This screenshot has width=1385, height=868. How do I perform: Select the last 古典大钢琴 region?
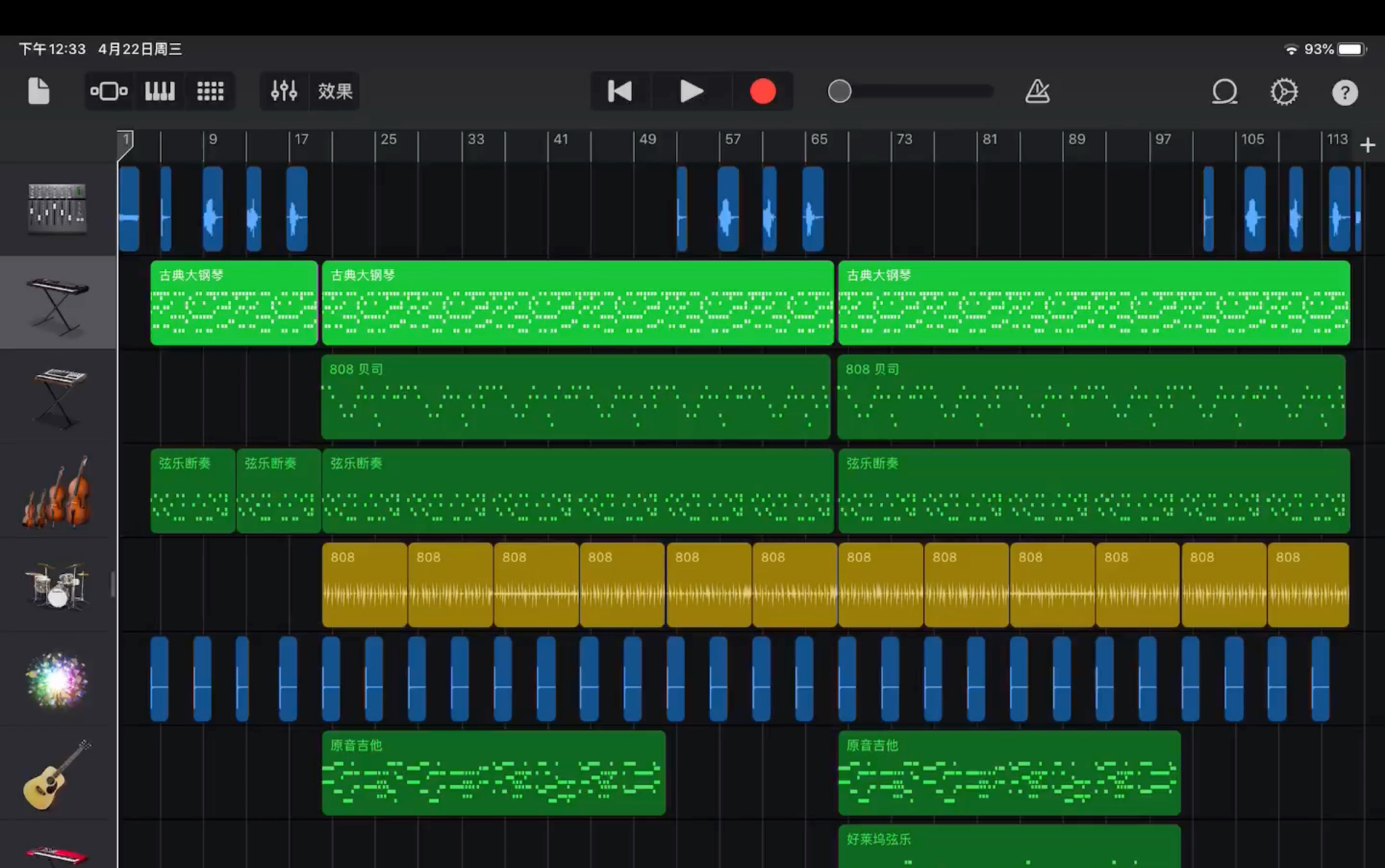coord(1094,302)
